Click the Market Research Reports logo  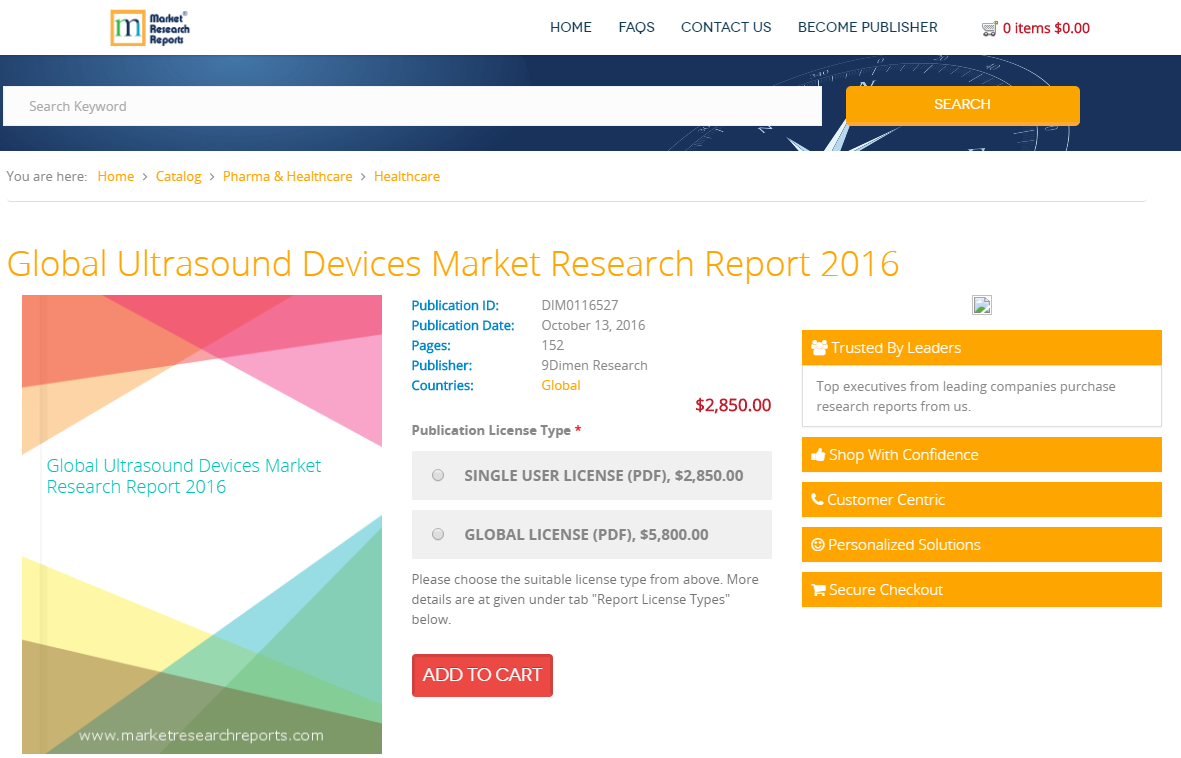150,27
